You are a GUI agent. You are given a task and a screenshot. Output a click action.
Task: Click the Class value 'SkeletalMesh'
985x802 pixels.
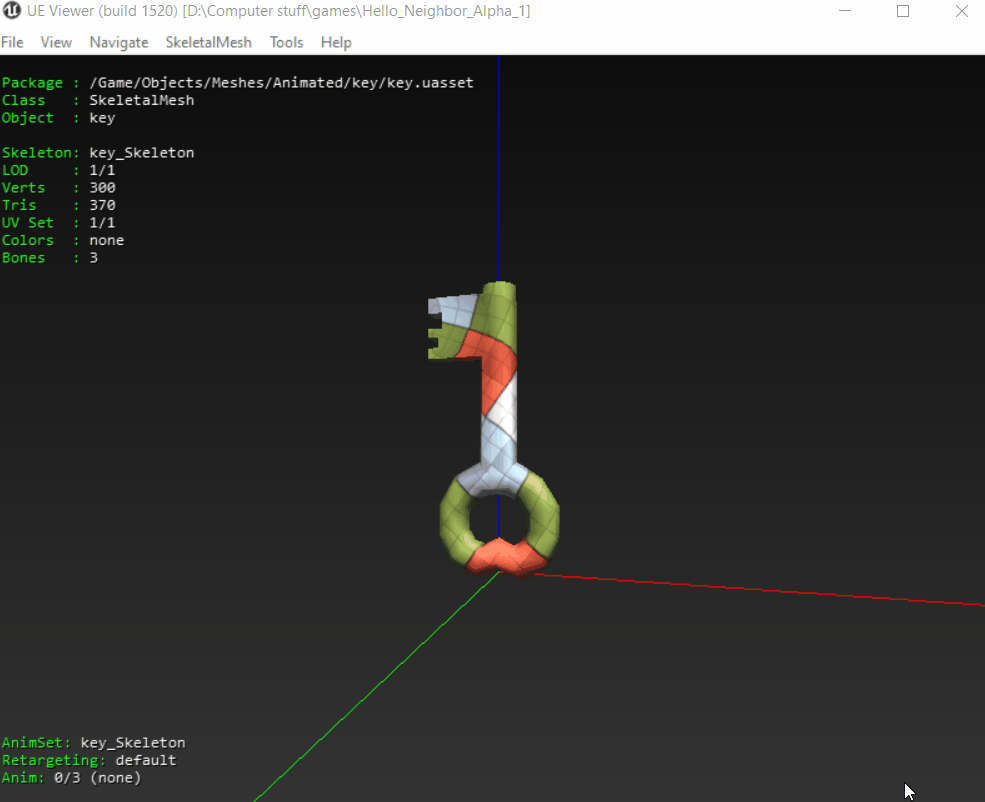tap(142, 100)
